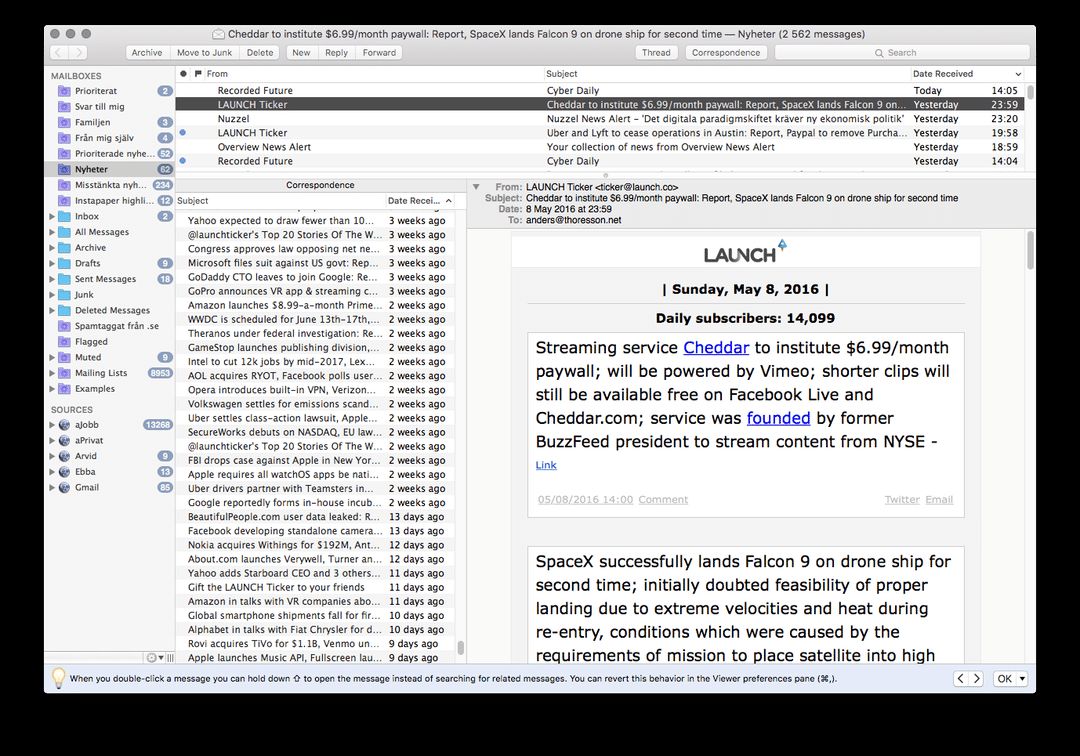Screen dimensions: 1080x756
Task: Click the Gmail account globe icon
Action: coord(64,488)
